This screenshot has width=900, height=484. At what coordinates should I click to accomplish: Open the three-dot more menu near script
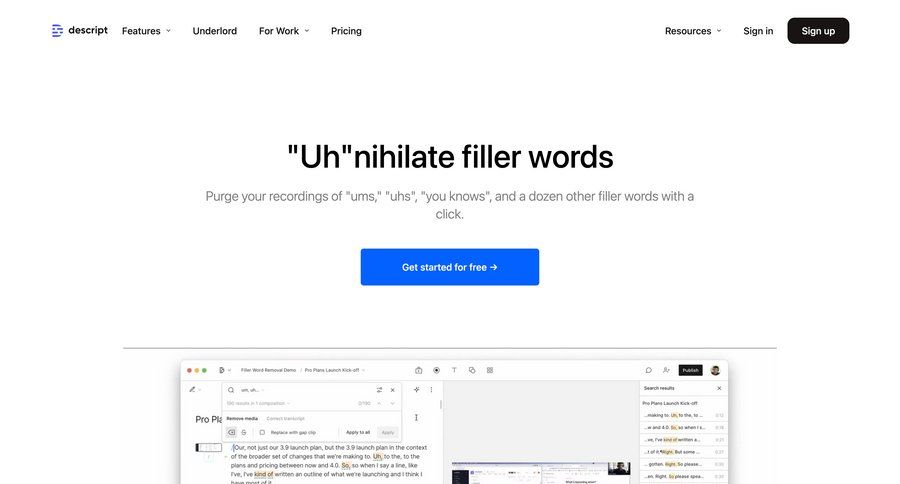pos(431,390)
